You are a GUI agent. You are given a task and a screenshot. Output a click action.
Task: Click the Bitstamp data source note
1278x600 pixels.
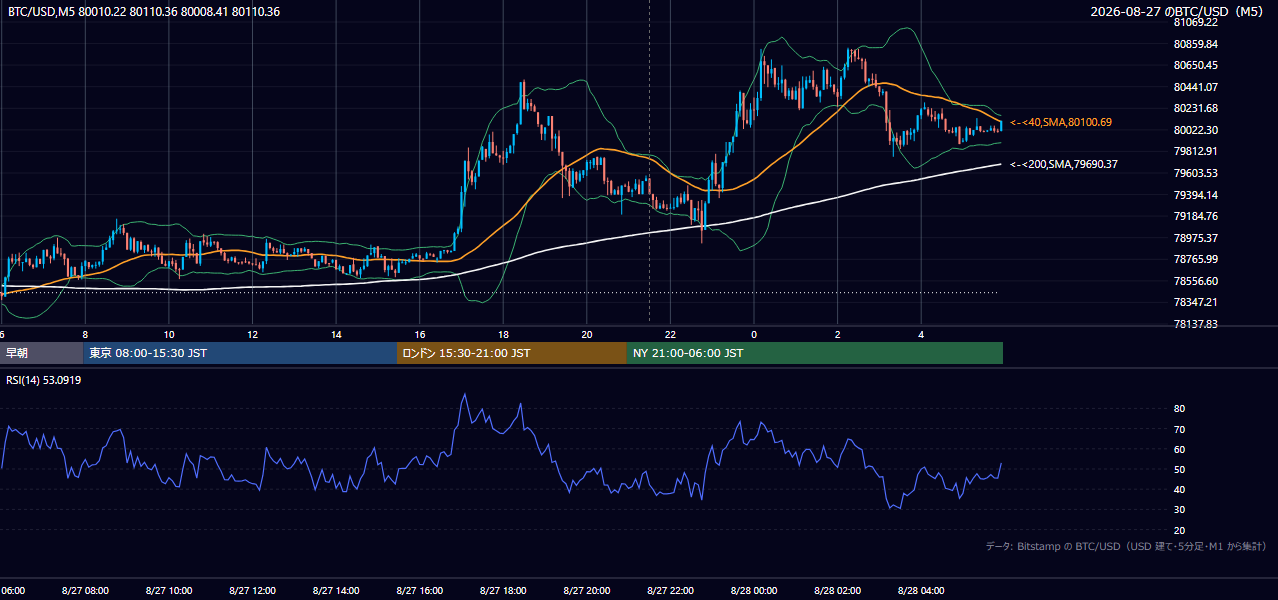pyautogui.click(x=1126, y=546)
